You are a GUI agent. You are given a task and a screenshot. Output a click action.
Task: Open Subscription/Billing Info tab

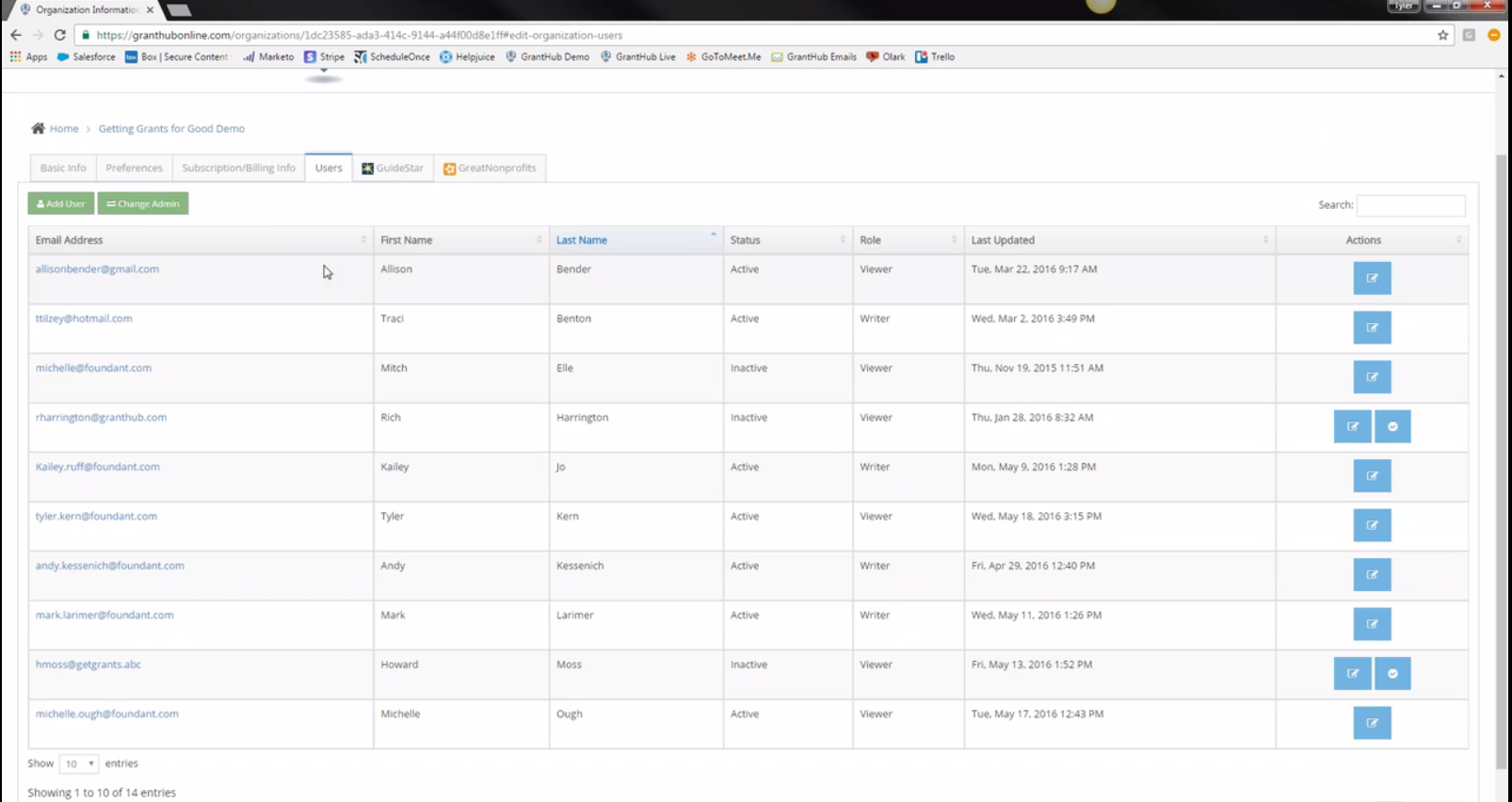[x=238, y=168]
